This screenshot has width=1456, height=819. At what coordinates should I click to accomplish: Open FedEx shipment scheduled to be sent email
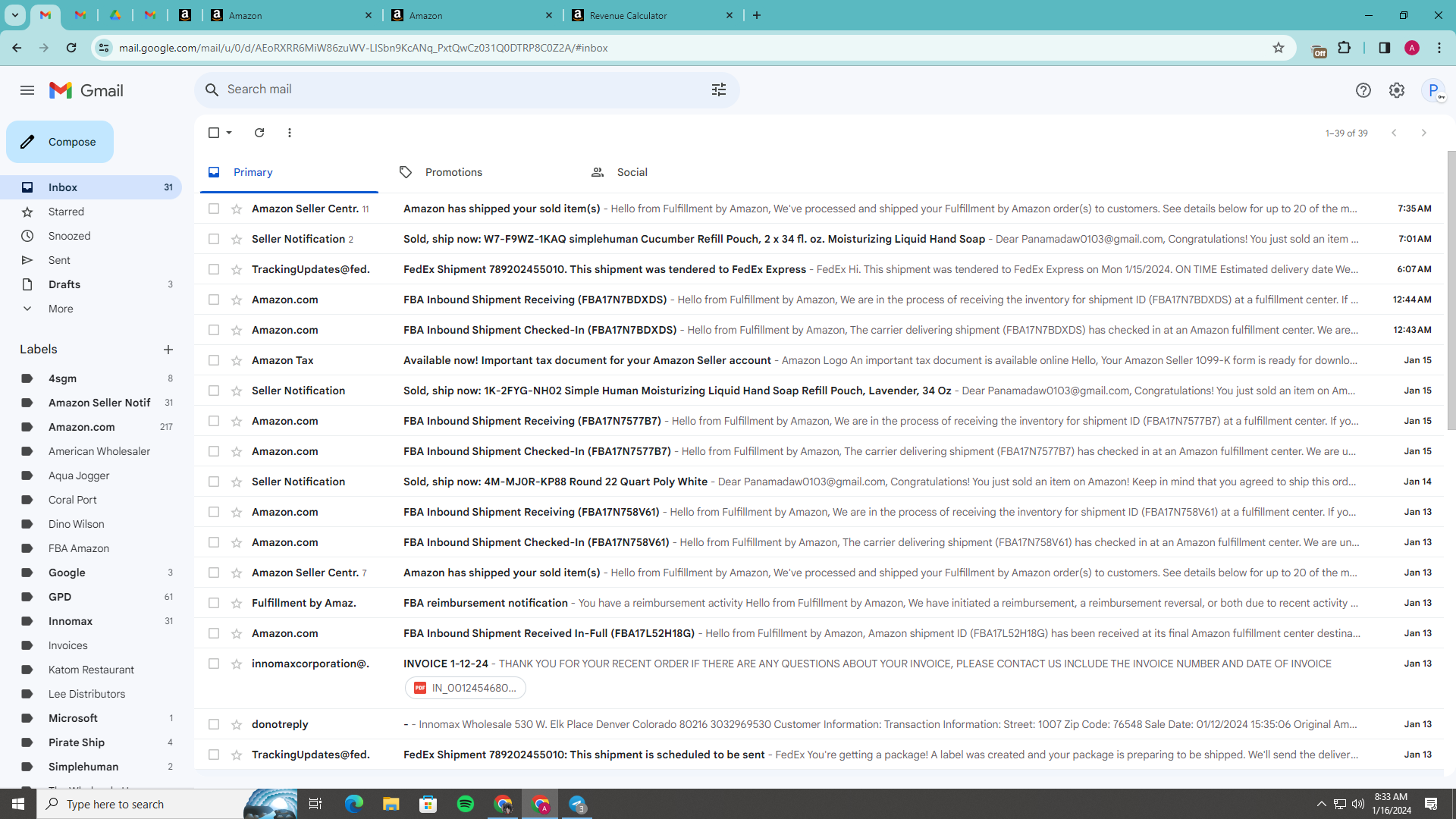(819, 755)
